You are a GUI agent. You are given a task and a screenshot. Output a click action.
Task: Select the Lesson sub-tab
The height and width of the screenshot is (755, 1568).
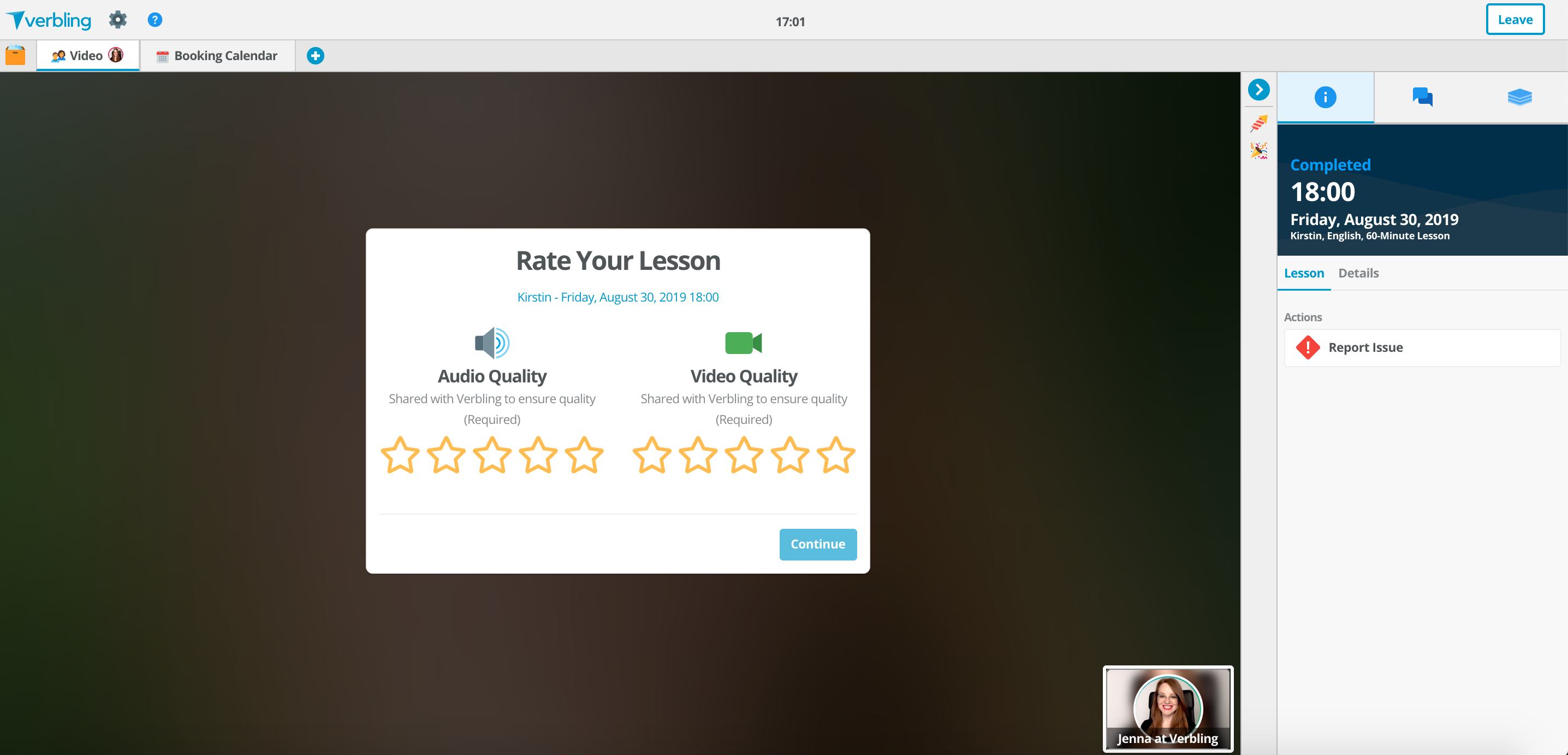click(1304, 273)
